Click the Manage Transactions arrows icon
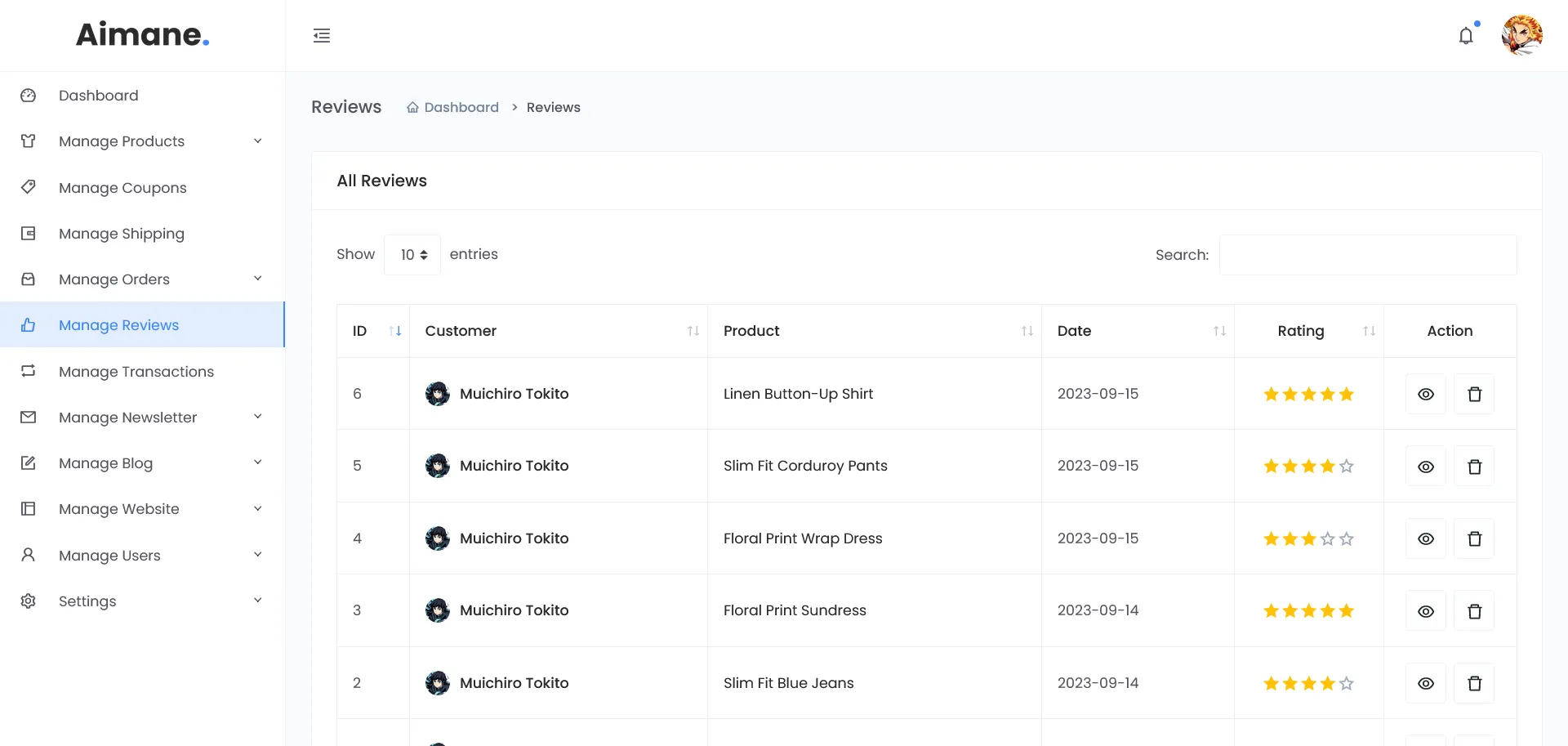 tap(28, 371)
